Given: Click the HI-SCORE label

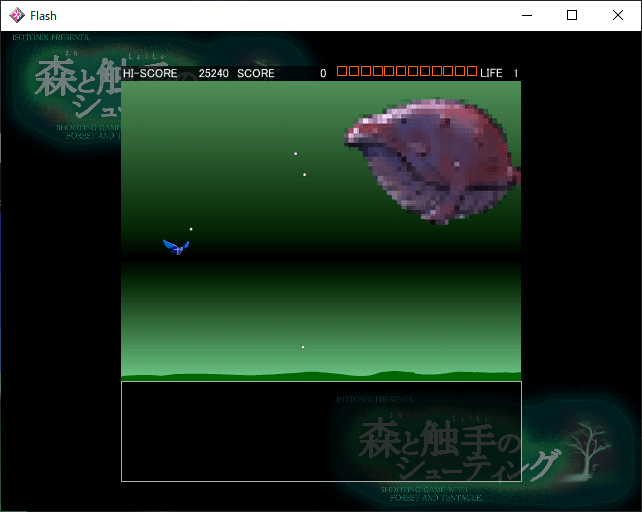Looking at the screenshot, I should click(x=151, y=73).
